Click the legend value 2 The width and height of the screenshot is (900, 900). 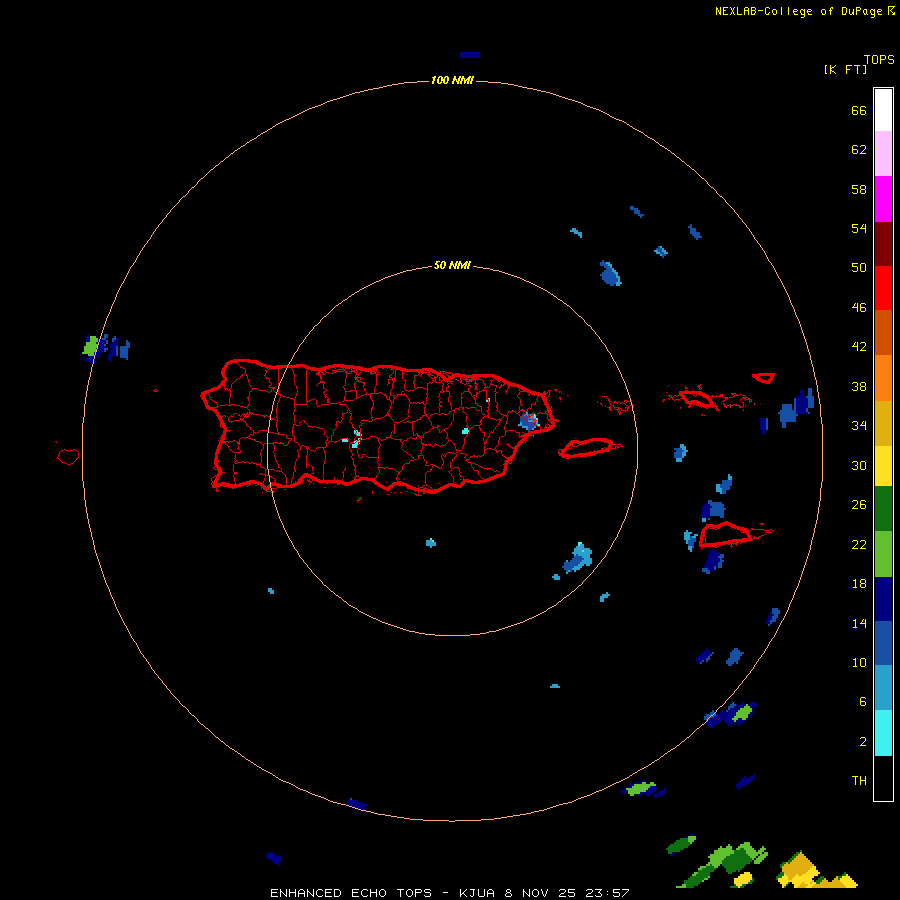863,742
